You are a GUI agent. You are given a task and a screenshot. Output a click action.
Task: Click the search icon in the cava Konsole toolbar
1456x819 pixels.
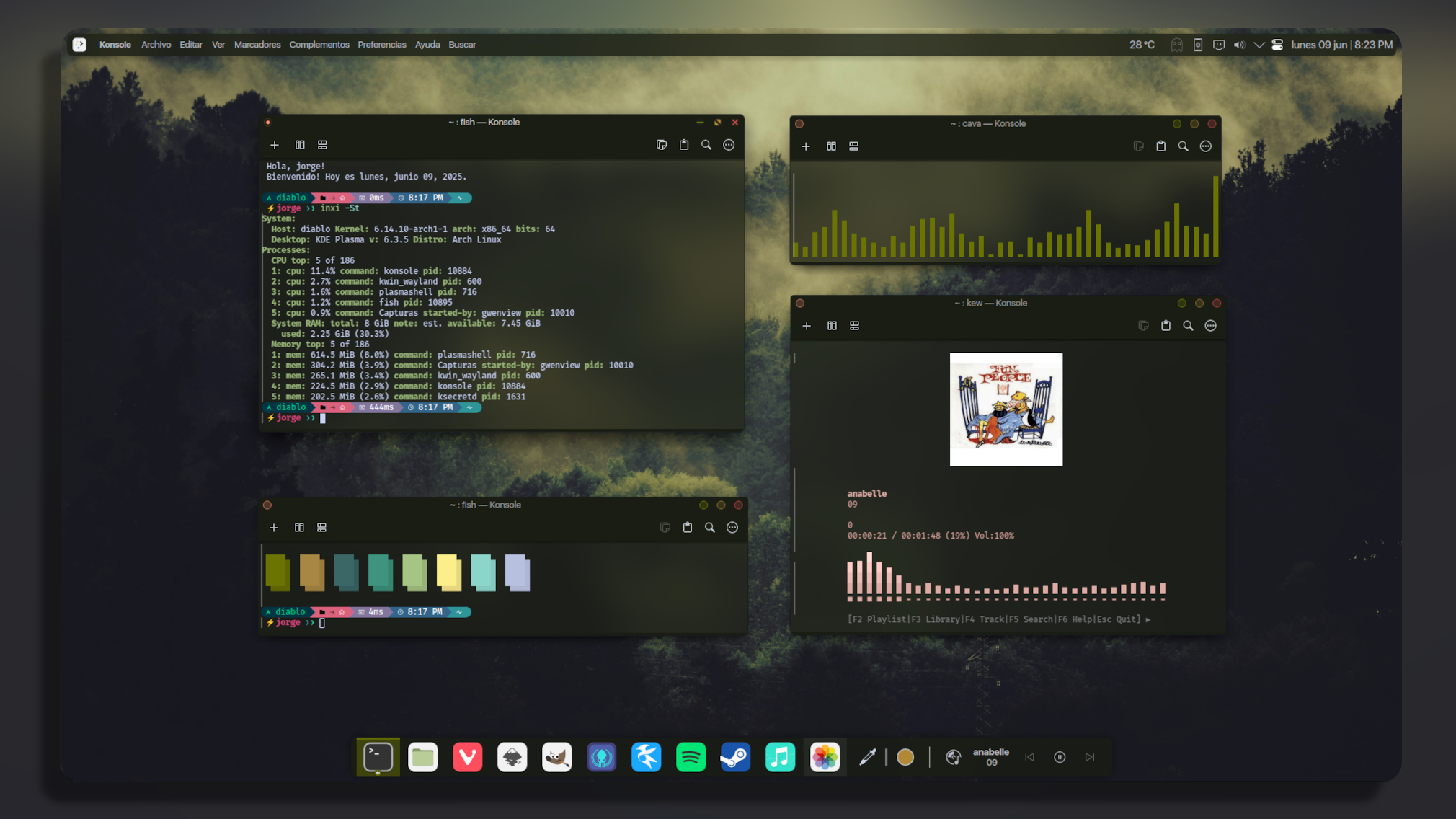1184,146
